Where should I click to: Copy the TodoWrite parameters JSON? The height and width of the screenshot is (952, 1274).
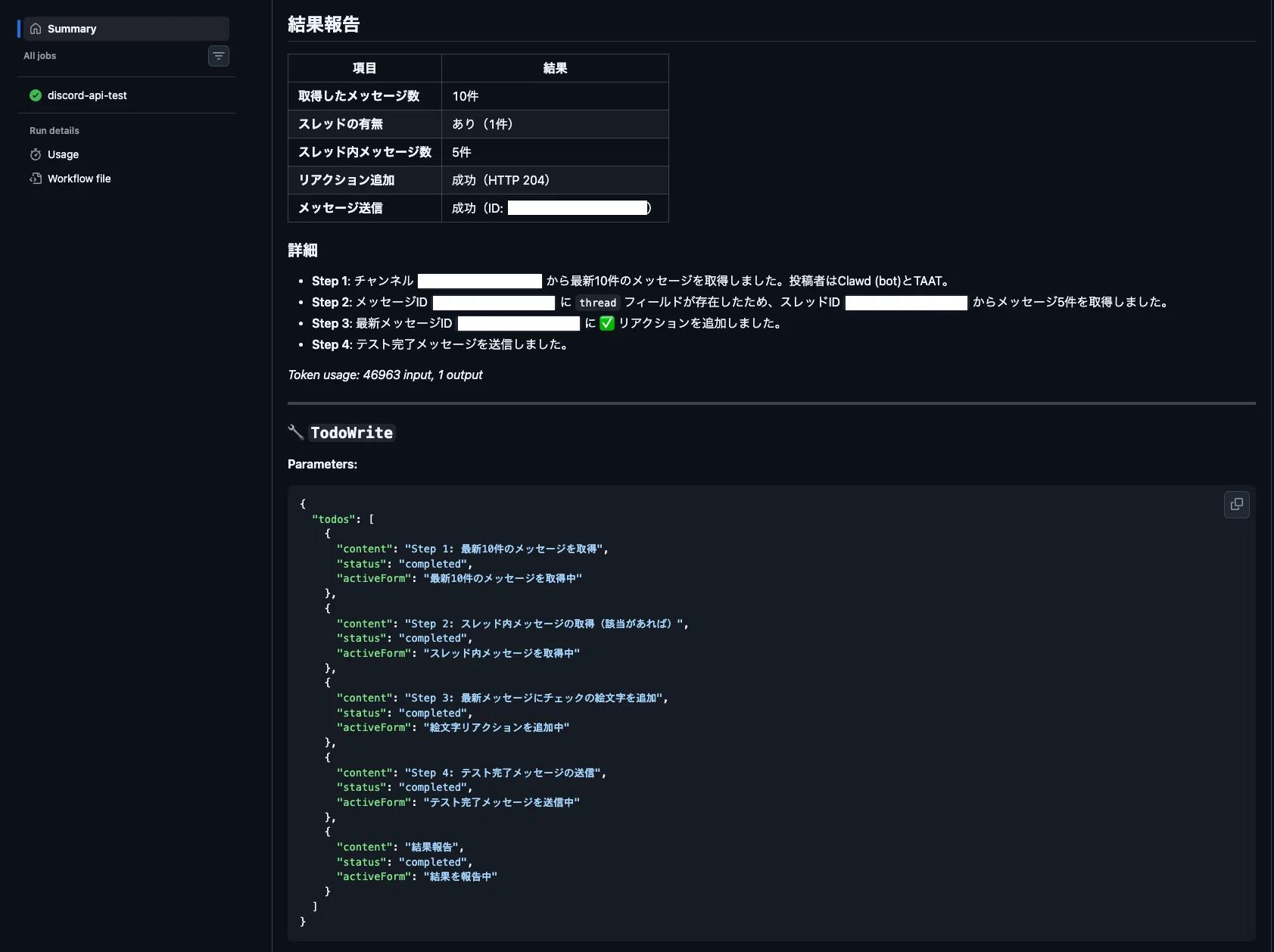1236,504
